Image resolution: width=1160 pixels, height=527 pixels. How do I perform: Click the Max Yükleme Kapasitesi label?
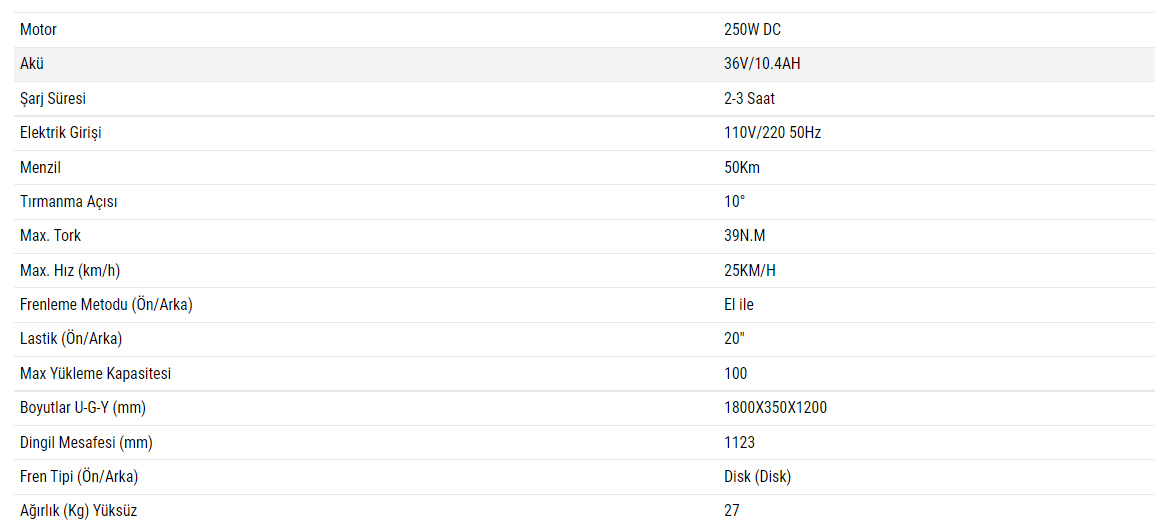coord(96,373)
